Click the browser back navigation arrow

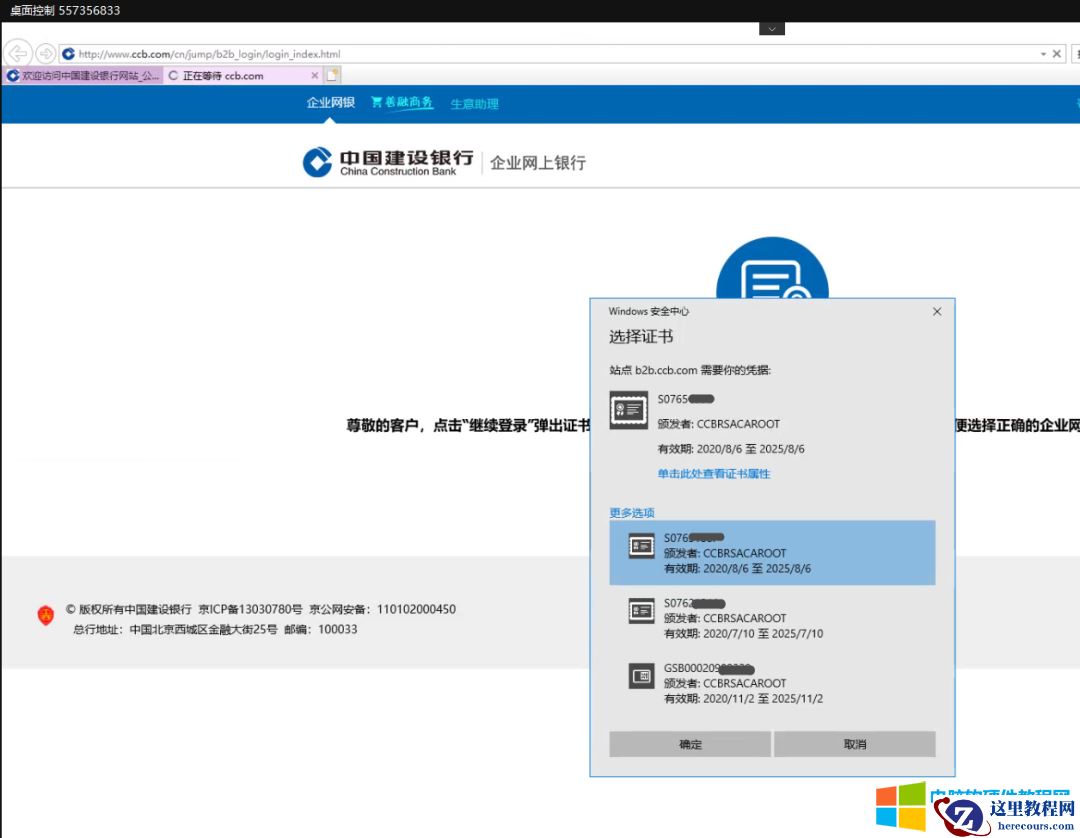[x=16, y=53]
